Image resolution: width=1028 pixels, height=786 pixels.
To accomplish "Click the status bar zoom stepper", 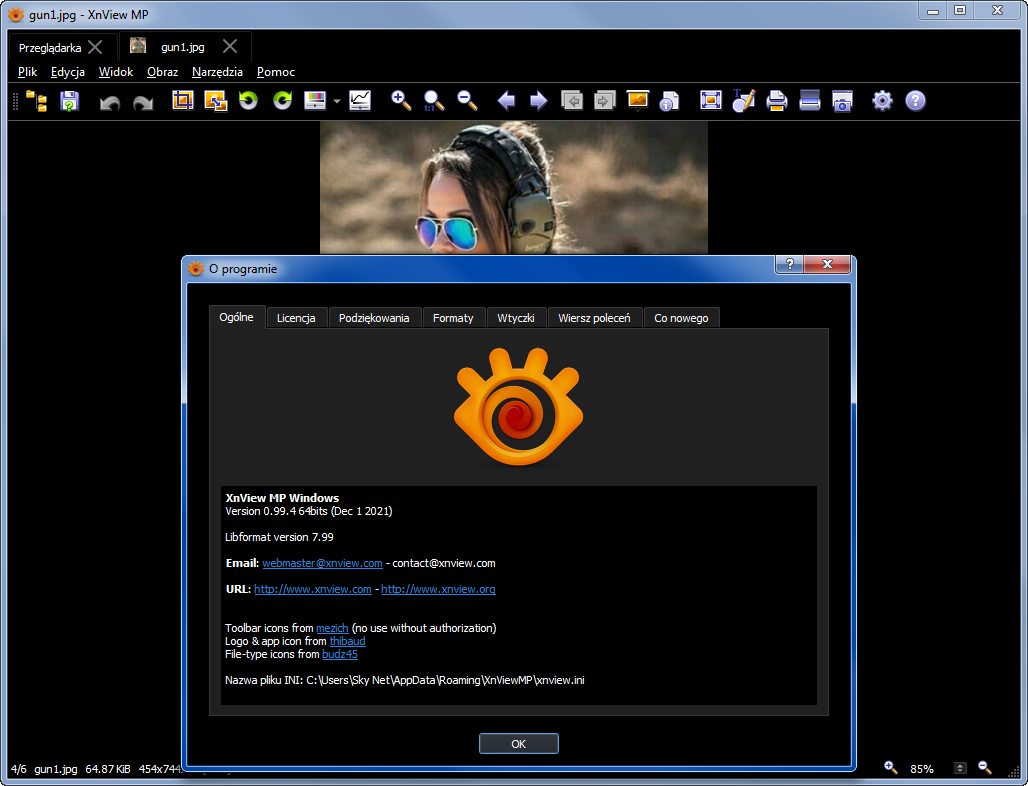I will pos(960,768).
